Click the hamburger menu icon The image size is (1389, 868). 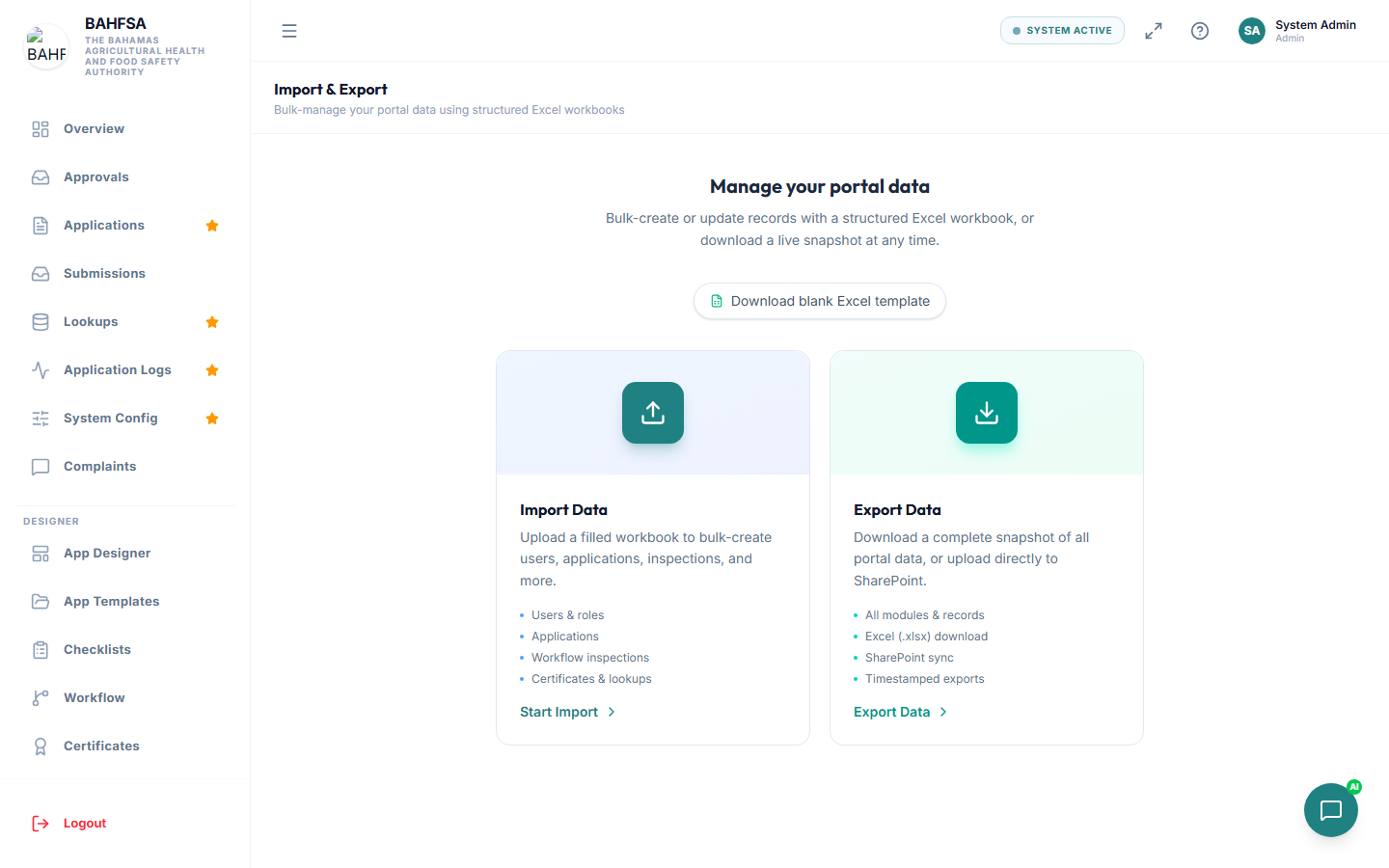pos(289,31)
